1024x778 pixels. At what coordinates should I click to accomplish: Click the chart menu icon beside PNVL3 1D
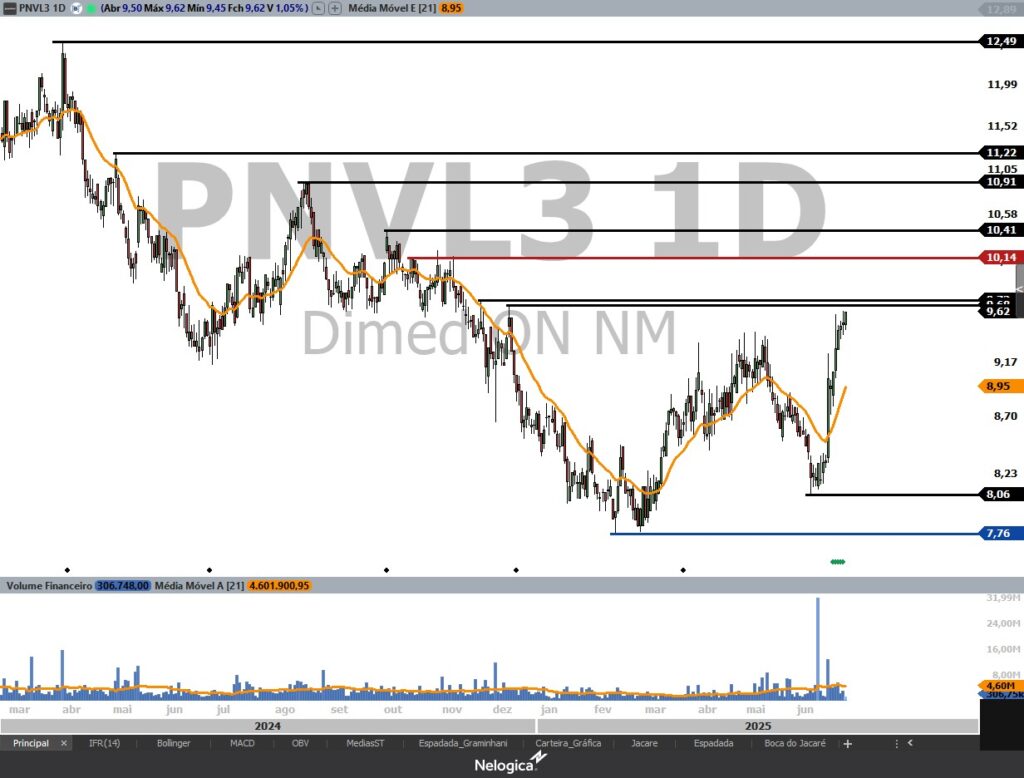(x=10, y=8)
